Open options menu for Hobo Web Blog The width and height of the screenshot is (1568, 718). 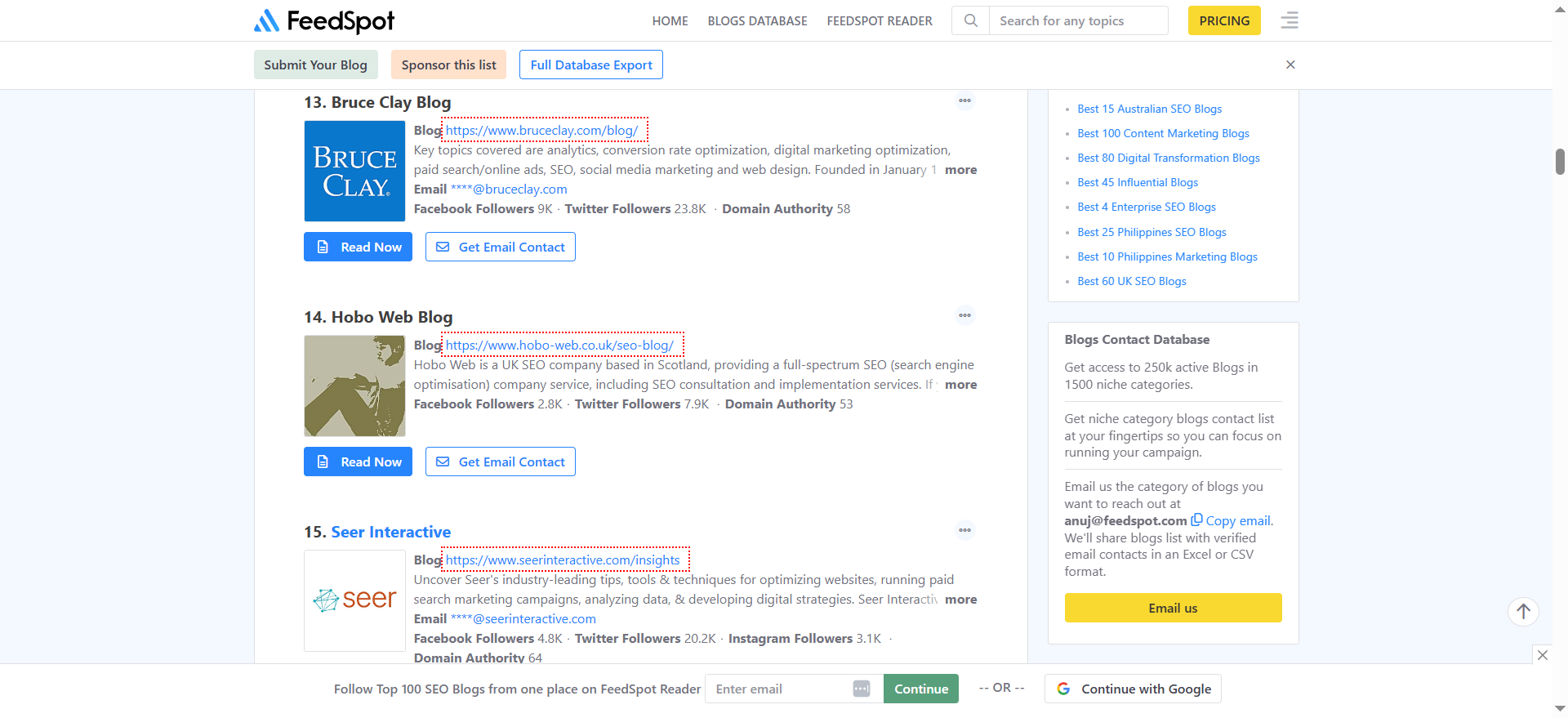[x=965, y=316]
